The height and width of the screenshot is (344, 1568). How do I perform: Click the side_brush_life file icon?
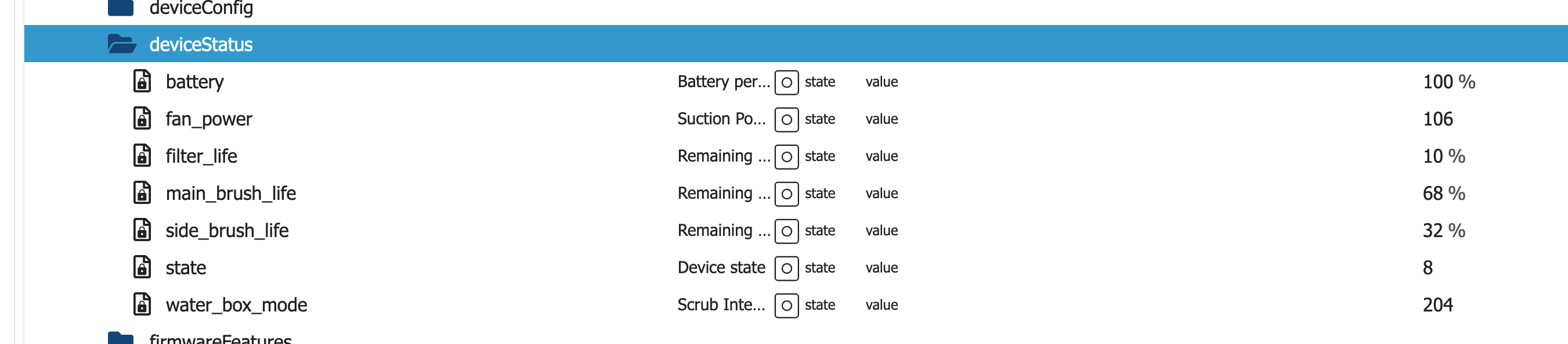(142, 230)
